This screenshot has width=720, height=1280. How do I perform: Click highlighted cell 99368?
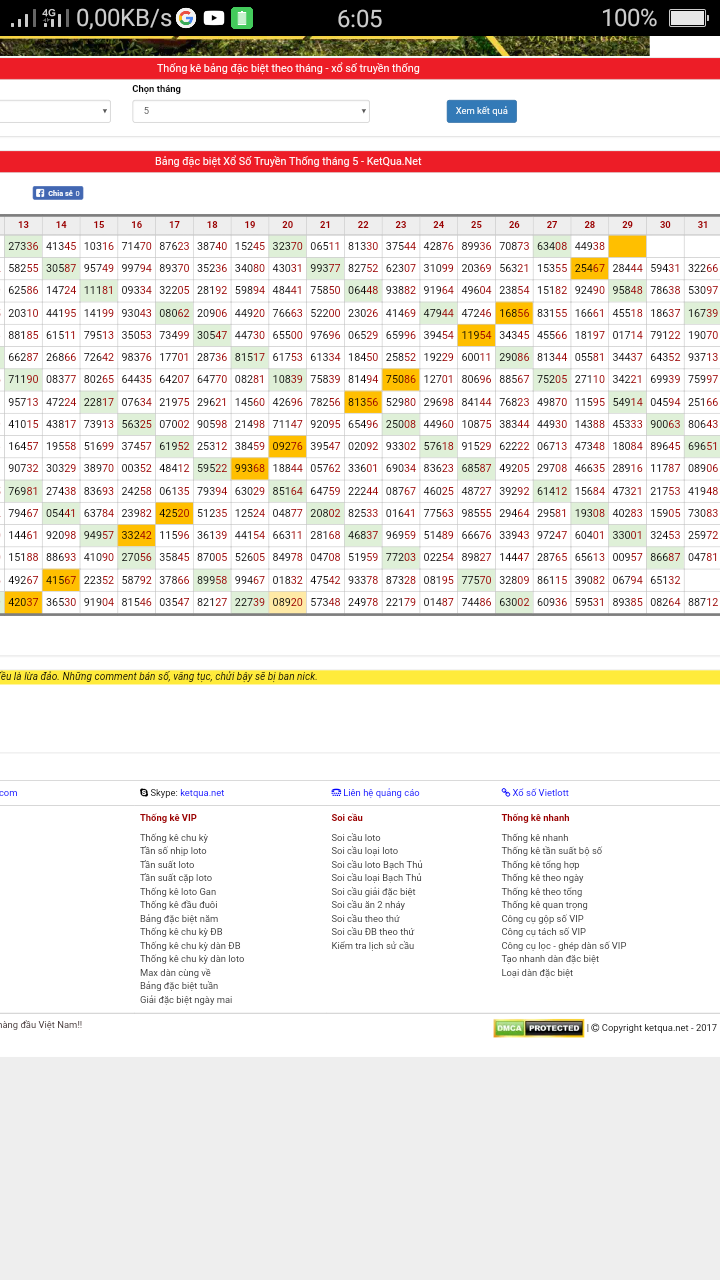tap(249, 468)
